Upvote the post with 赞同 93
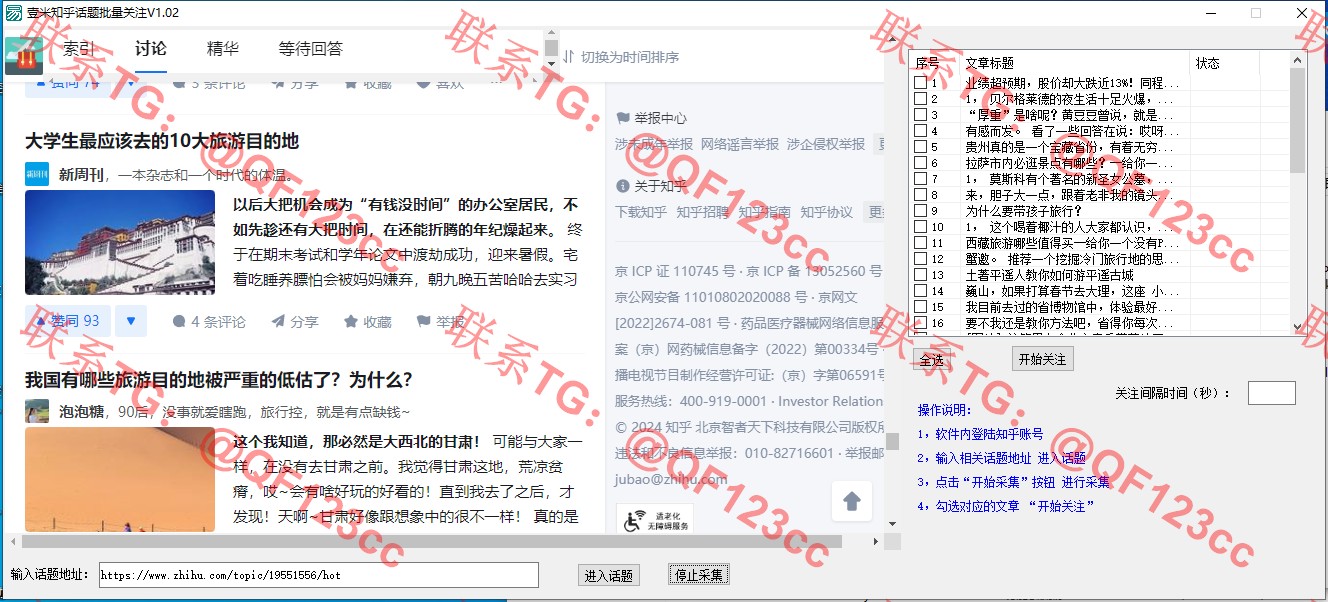This screenshot has width=1328, height=602. pos(68,321)
